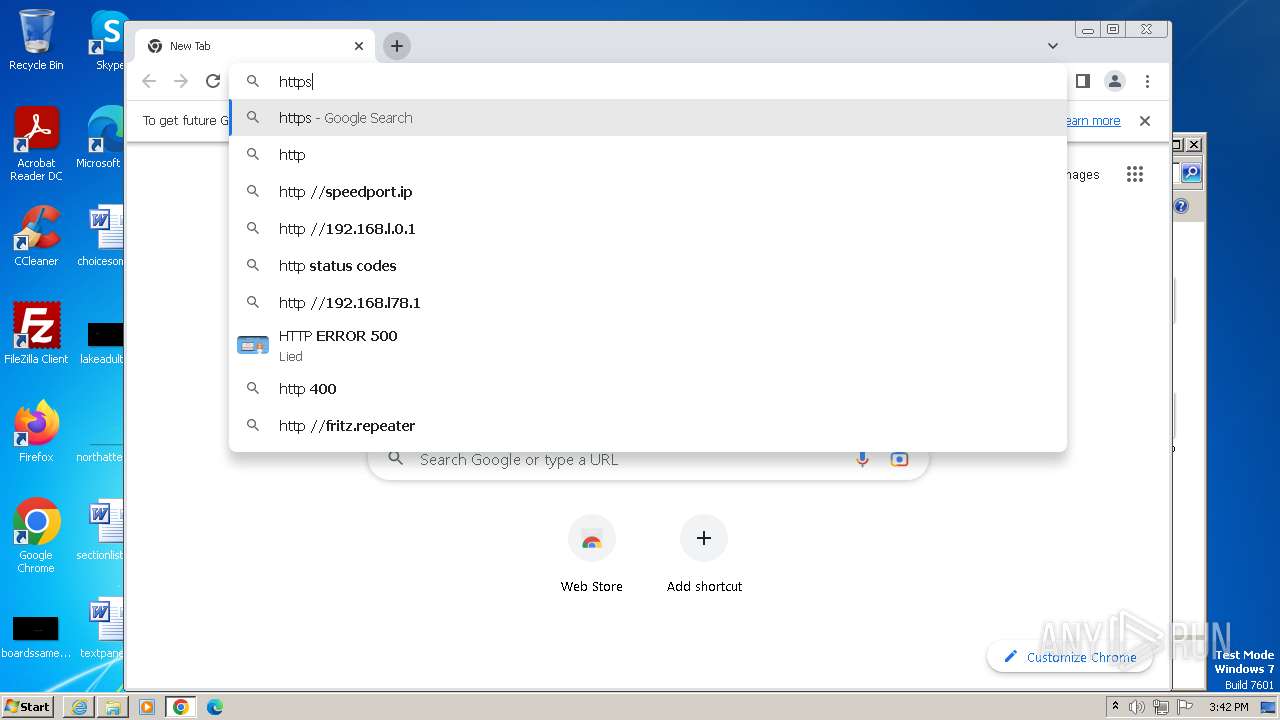Image resolution: width=1280 pixels, height=720 pixels.
Task: Pick the 'http //fritz.repeater' suggestion
Action: [x=648, y=426]
